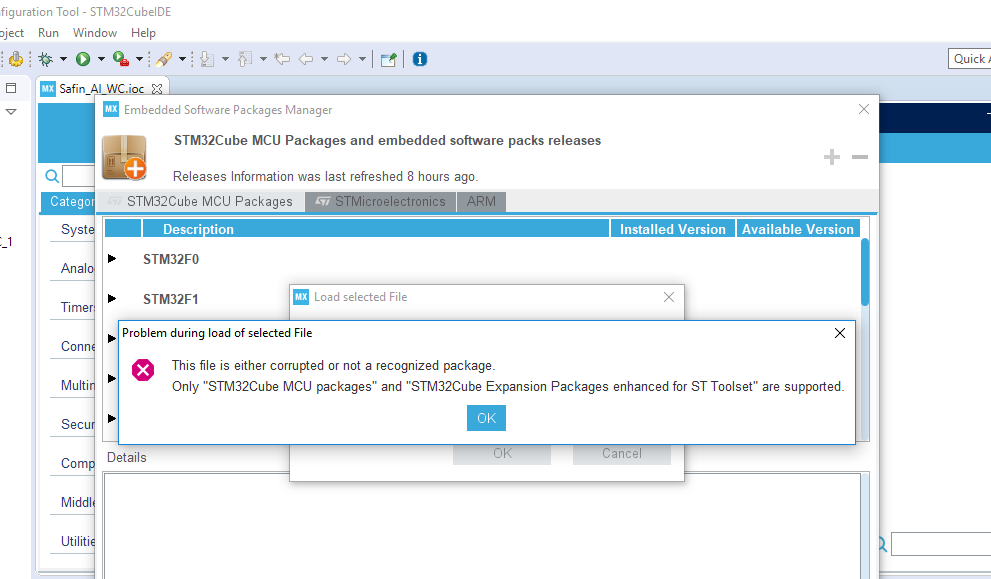Click the green Run button in toolbar

(83, 59)
